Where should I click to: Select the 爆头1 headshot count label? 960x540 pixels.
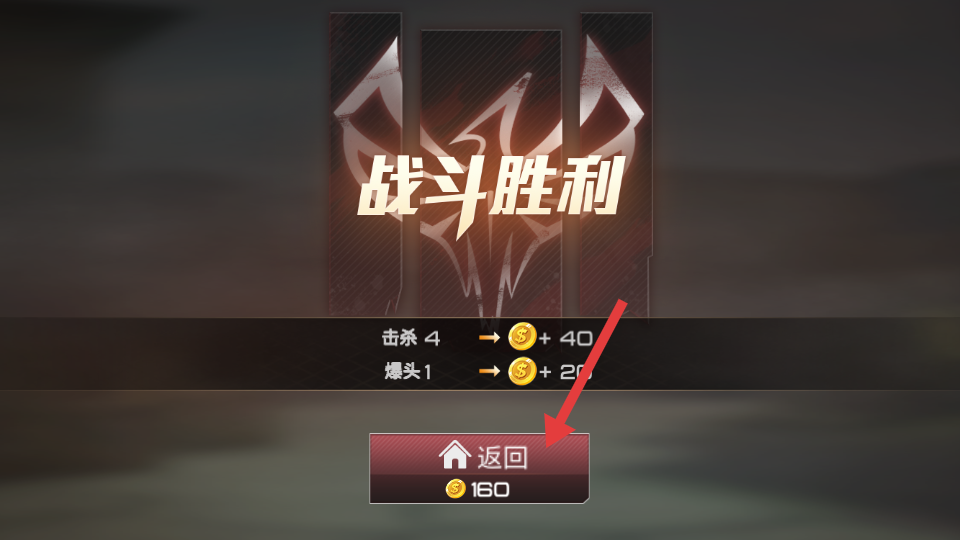coord(408,372)
